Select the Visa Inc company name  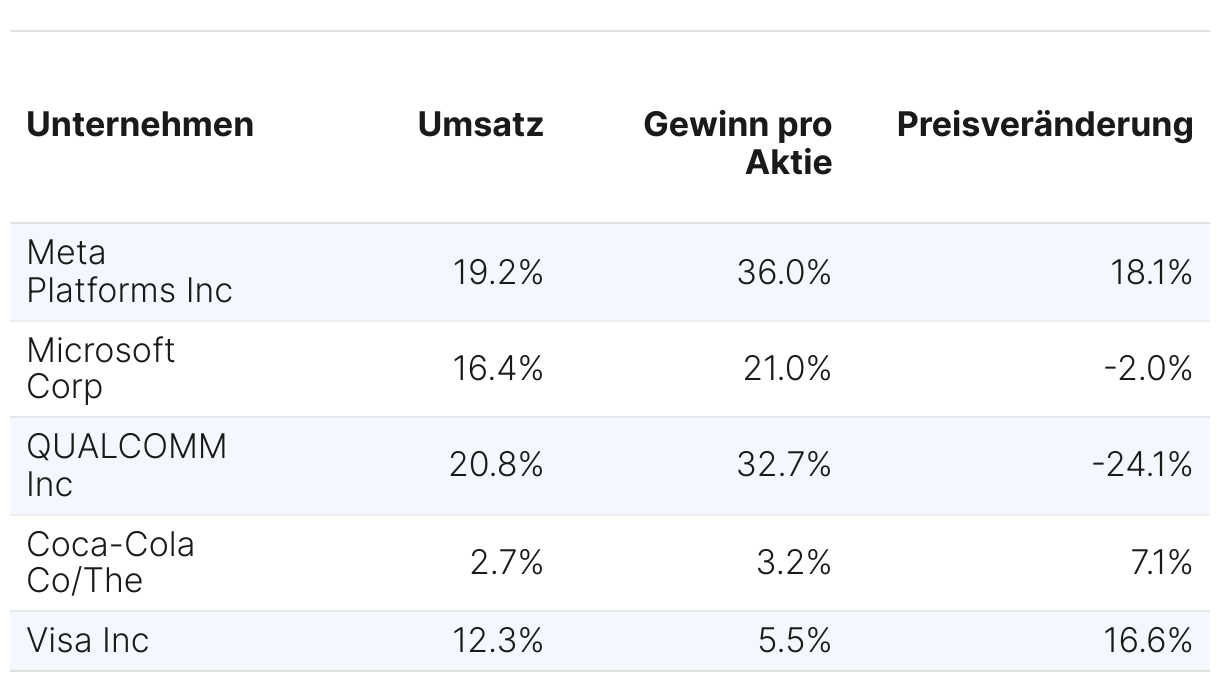(x=88, y=640)
